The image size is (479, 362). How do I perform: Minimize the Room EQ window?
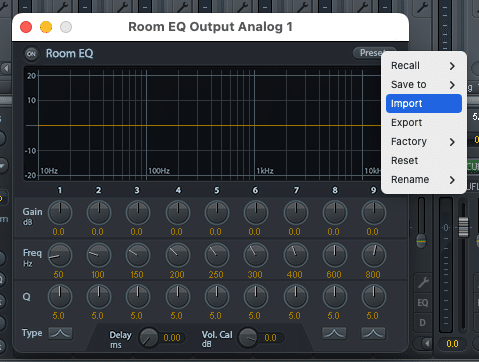(46, 27)
